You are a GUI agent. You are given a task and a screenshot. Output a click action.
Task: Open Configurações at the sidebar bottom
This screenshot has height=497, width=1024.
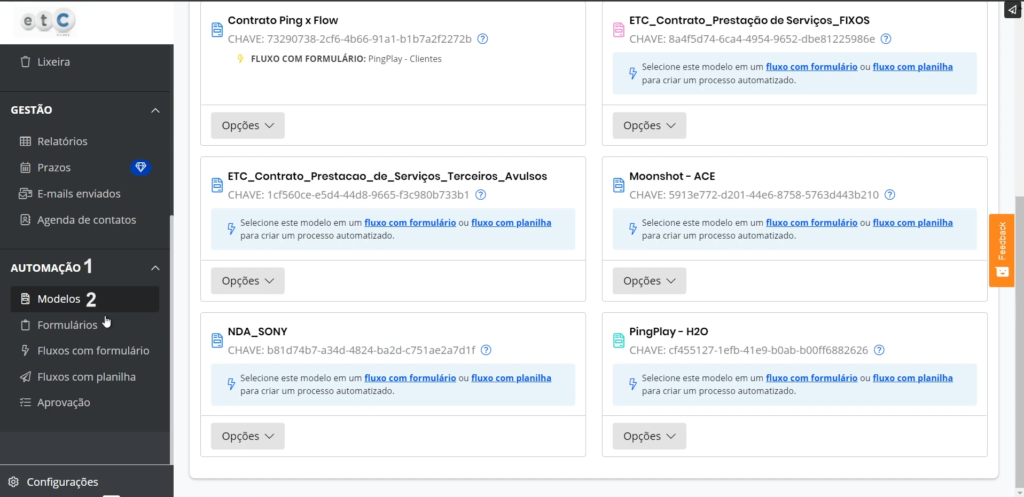62,482
